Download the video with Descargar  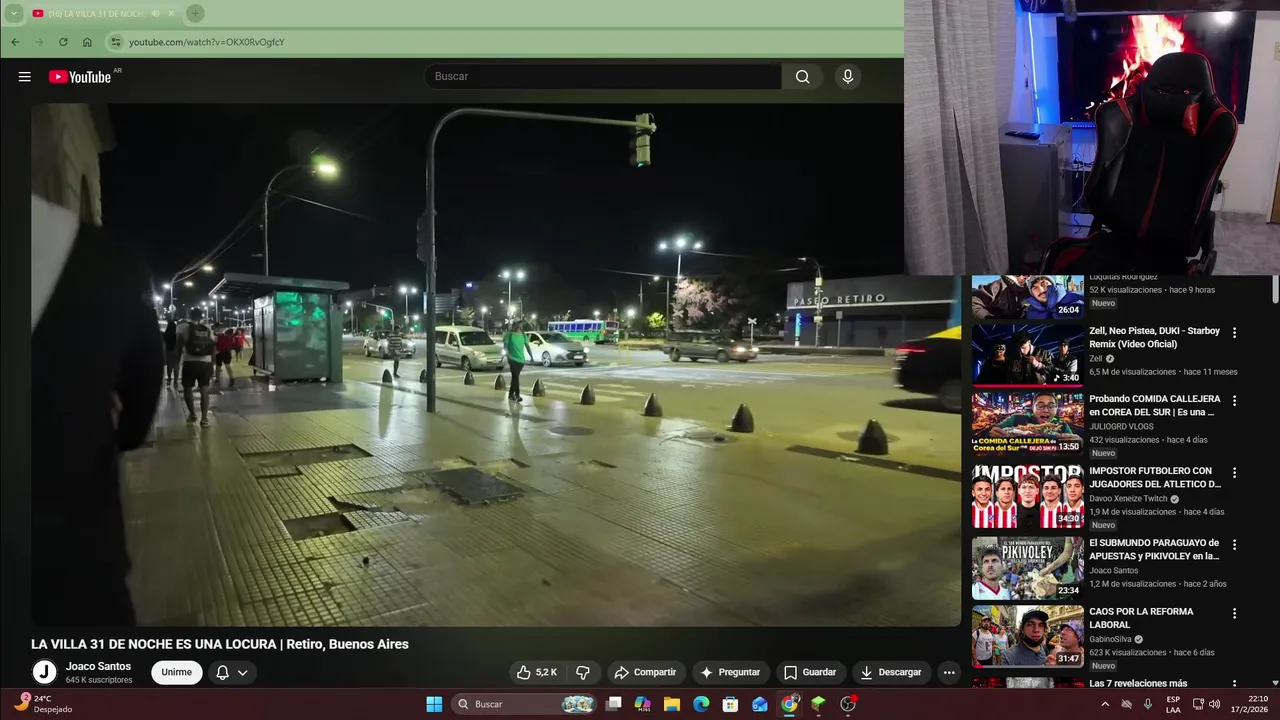891,672
